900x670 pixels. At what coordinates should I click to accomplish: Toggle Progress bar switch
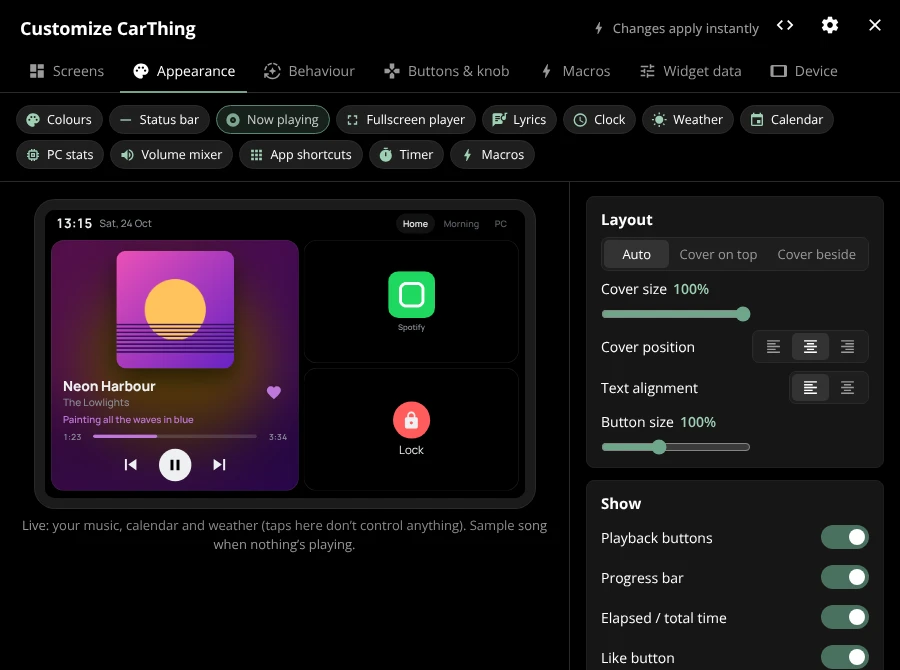[844, 578]
